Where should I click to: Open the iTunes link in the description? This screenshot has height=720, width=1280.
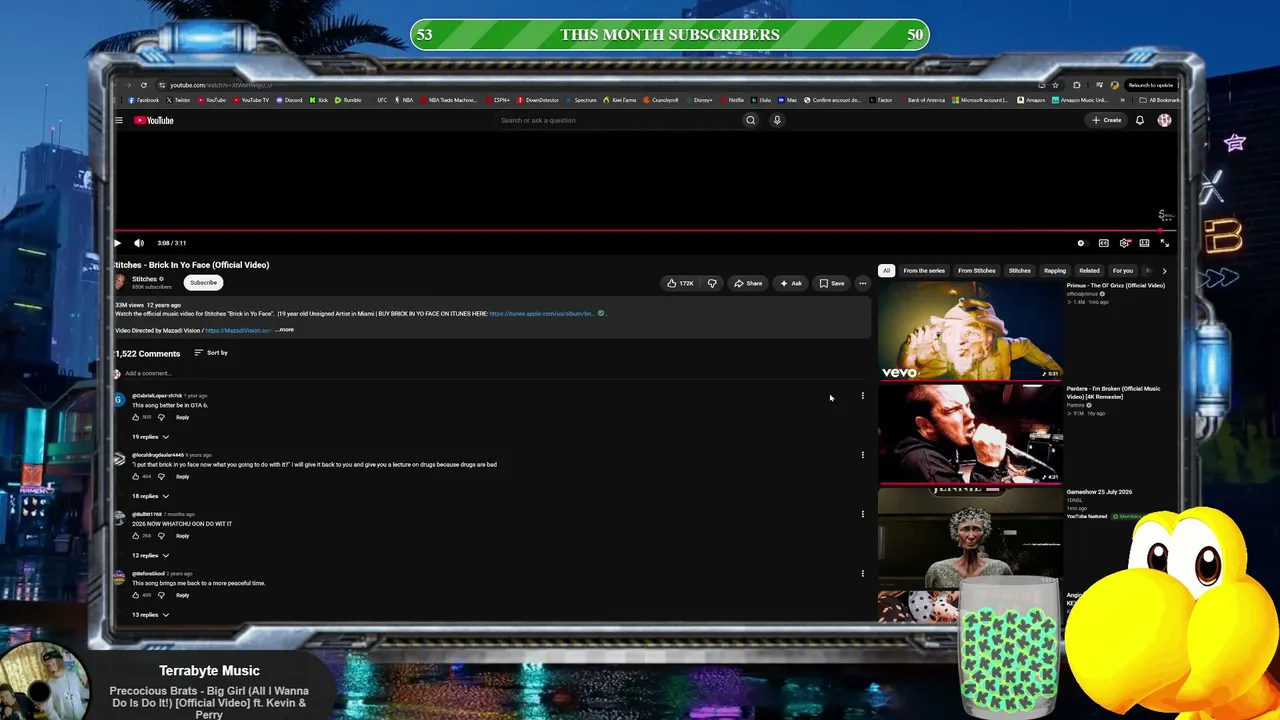click(542, 314)
